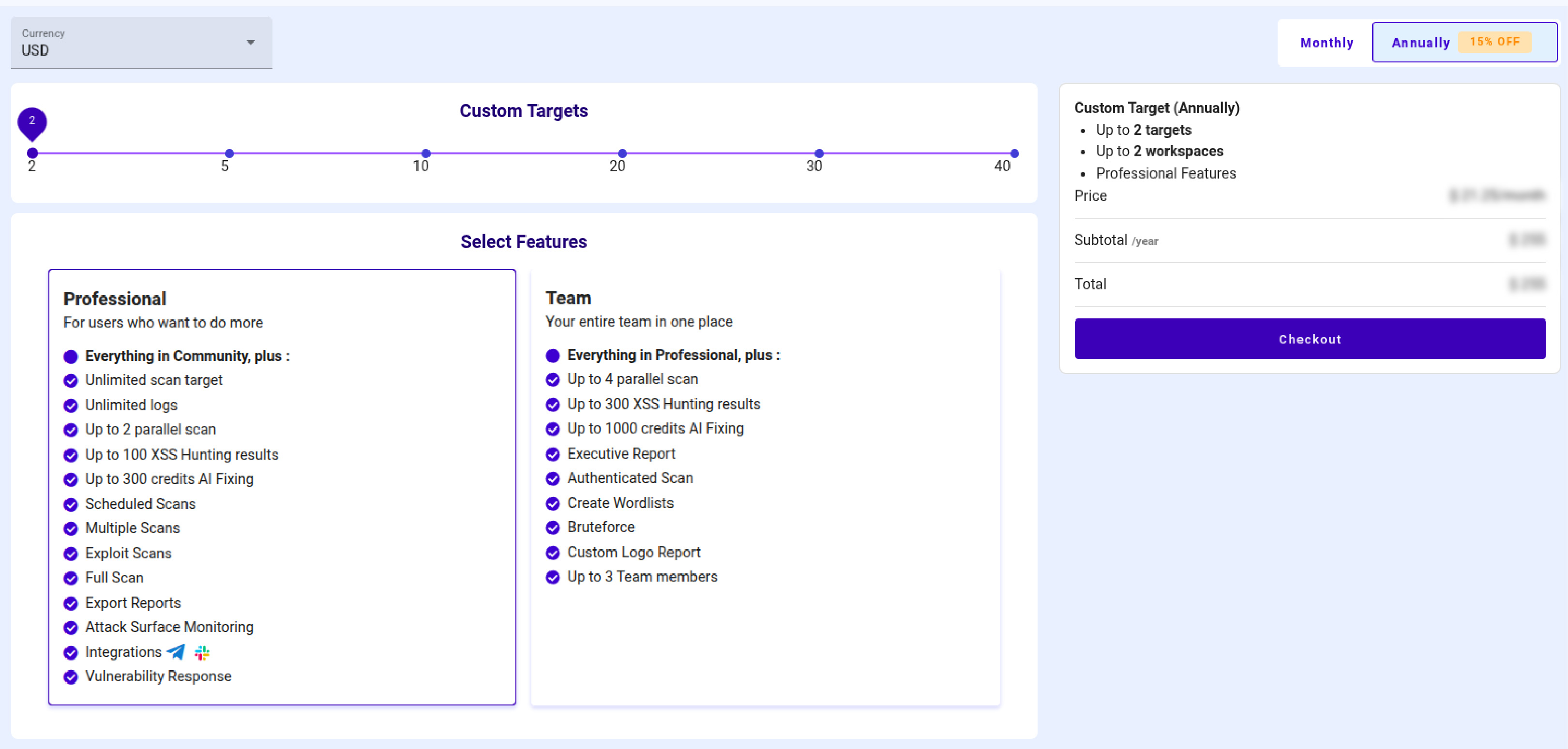Click the checkmark beside Vulnerability Response
Image resolution: width=1568 pixels, height=749 pixels.
(70, 676)
